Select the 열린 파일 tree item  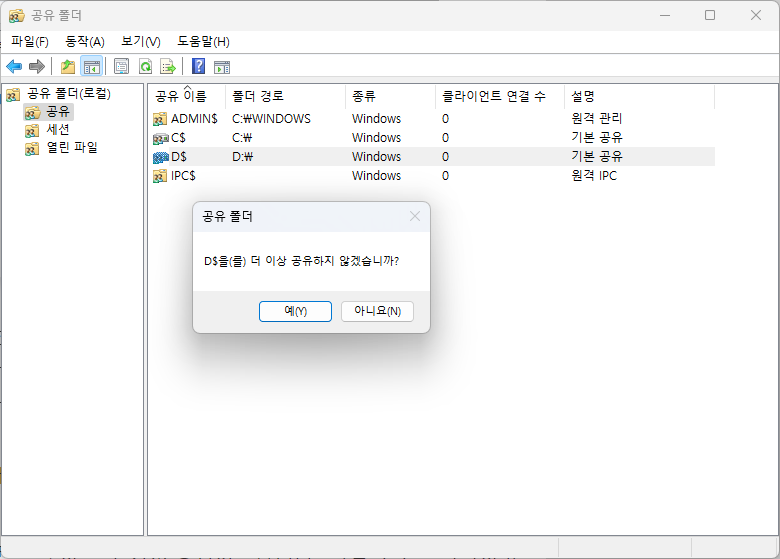pyautogui.click(x=72, y=148)
